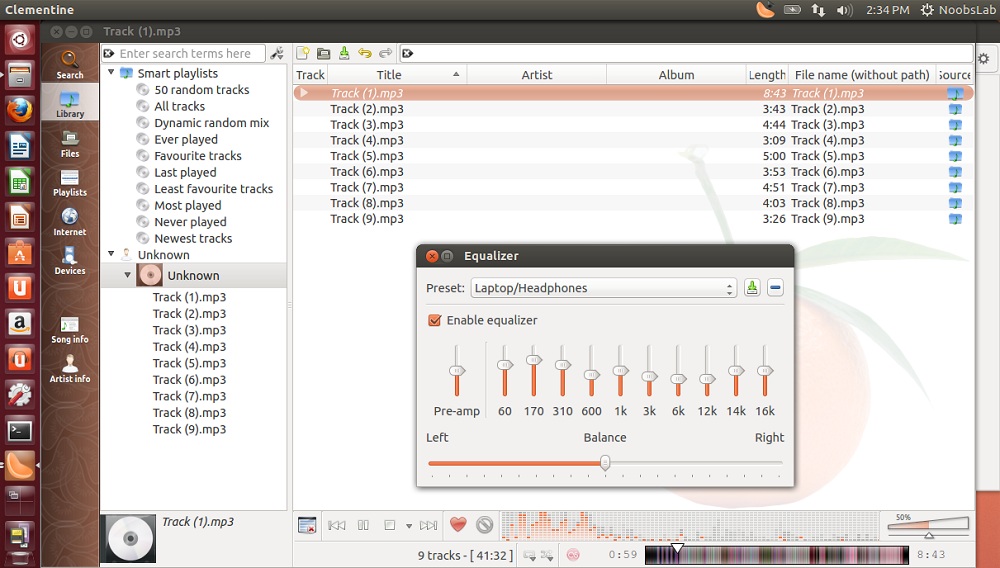Adjust the 170 Hz band slider
The height and width of the screenshot is (568, 1000).
[x=534, y=360]
